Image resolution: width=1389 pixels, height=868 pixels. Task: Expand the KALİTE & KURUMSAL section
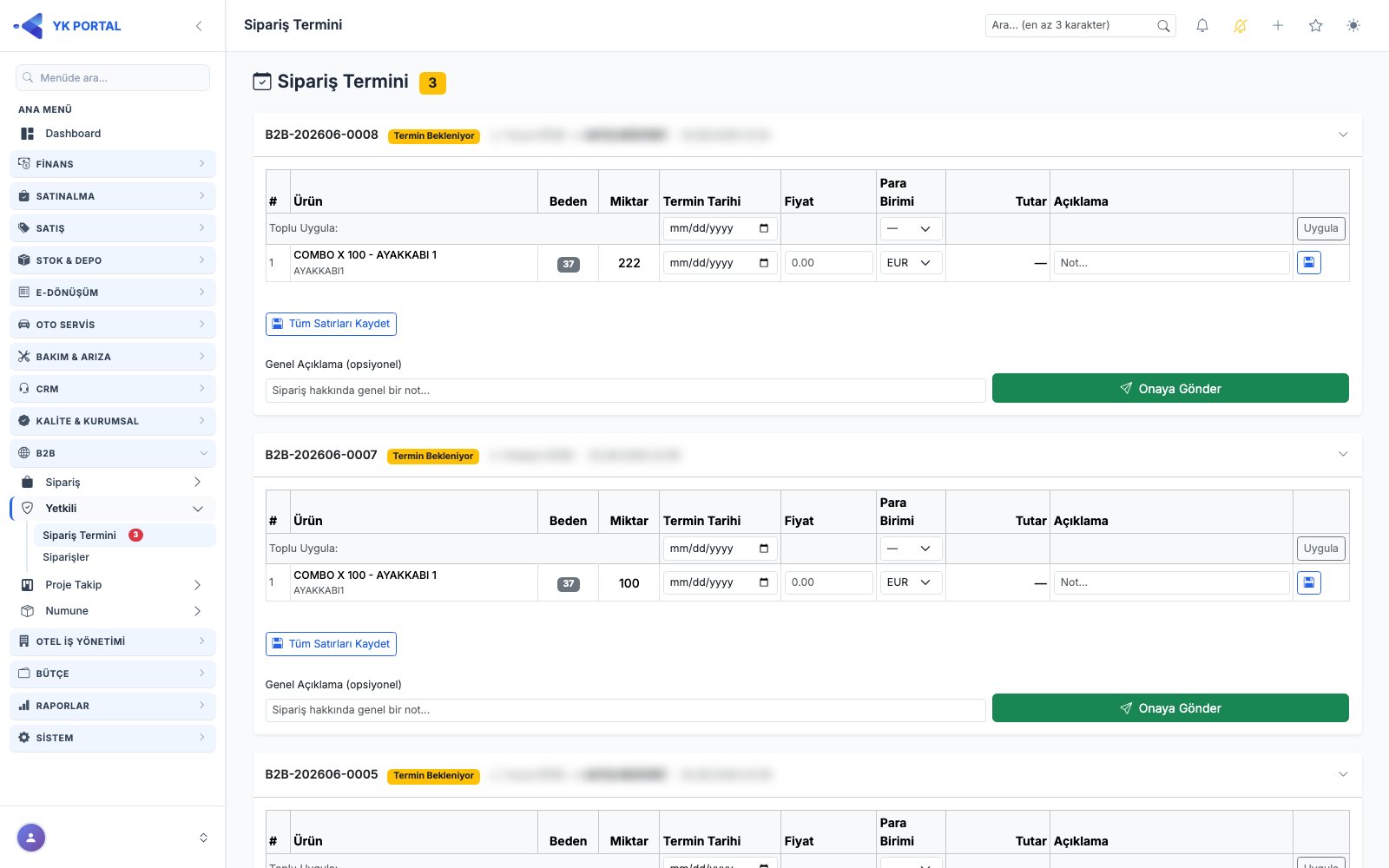click(113, 421)
